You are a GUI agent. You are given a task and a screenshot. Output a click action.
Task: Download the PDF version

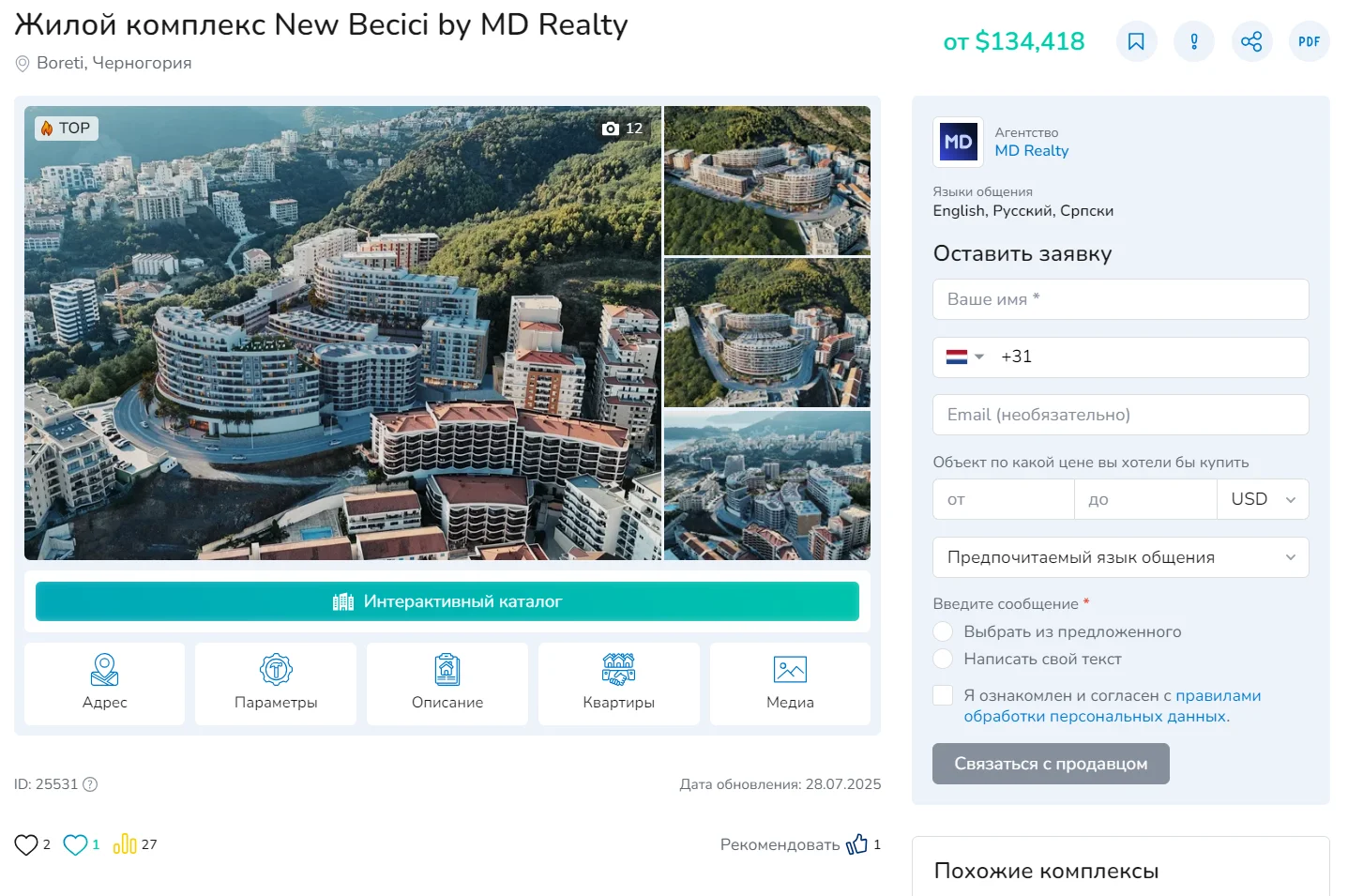(x=1310, y=41)
